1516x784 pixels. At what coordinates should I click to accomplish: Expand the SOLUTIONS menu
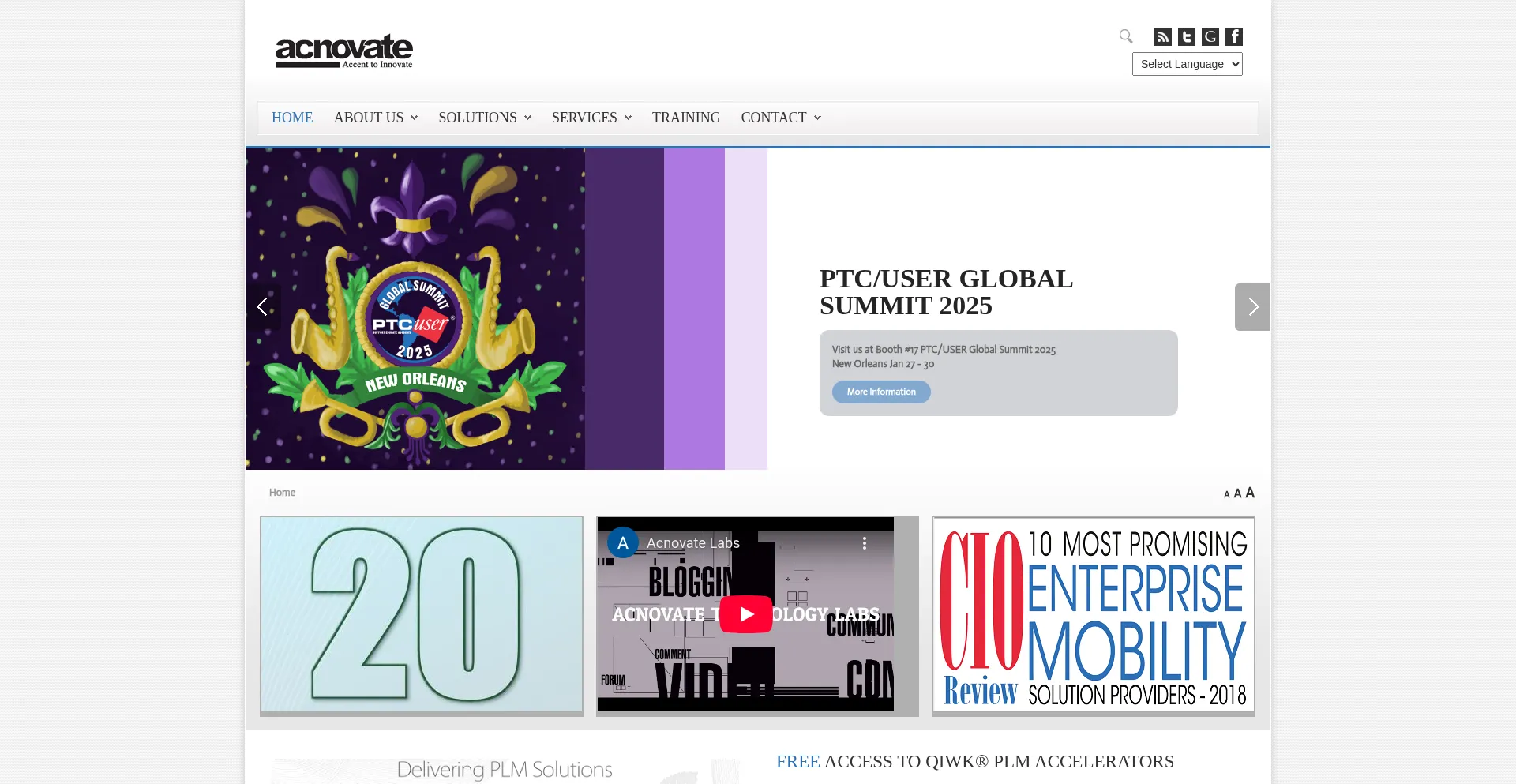pos(484,118)
